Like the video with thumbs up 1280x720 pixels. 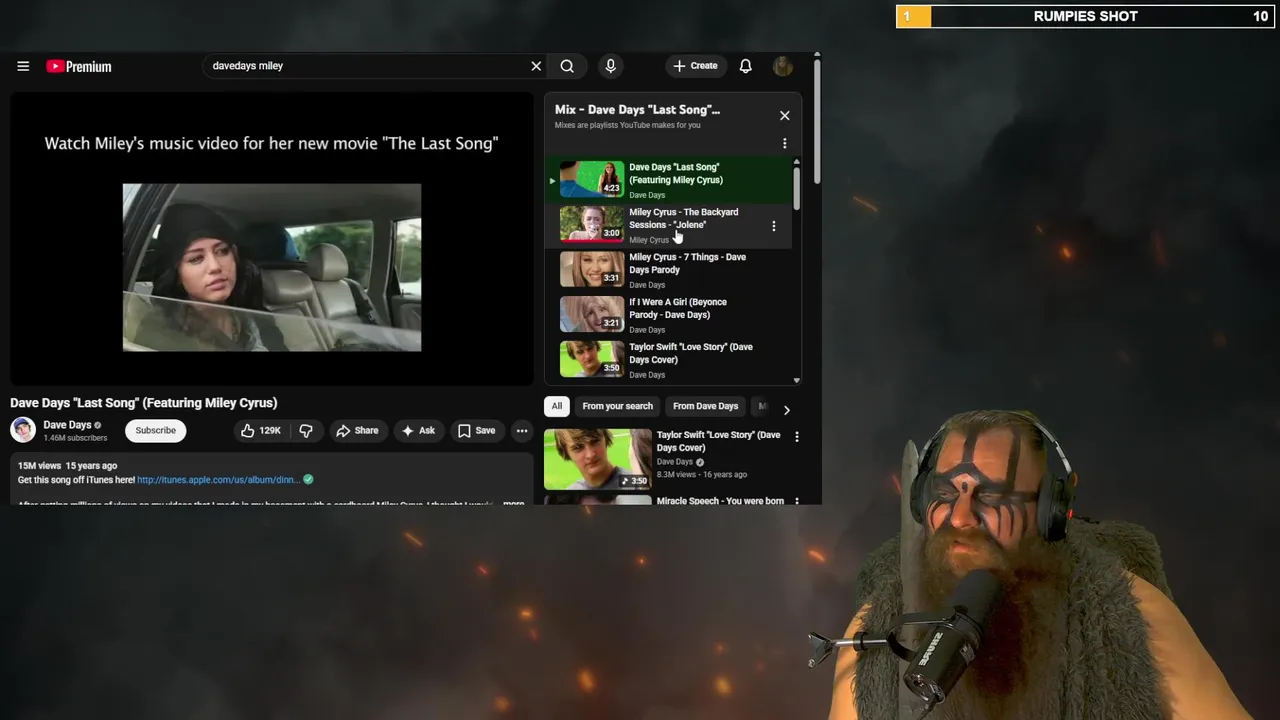(261, 430)
